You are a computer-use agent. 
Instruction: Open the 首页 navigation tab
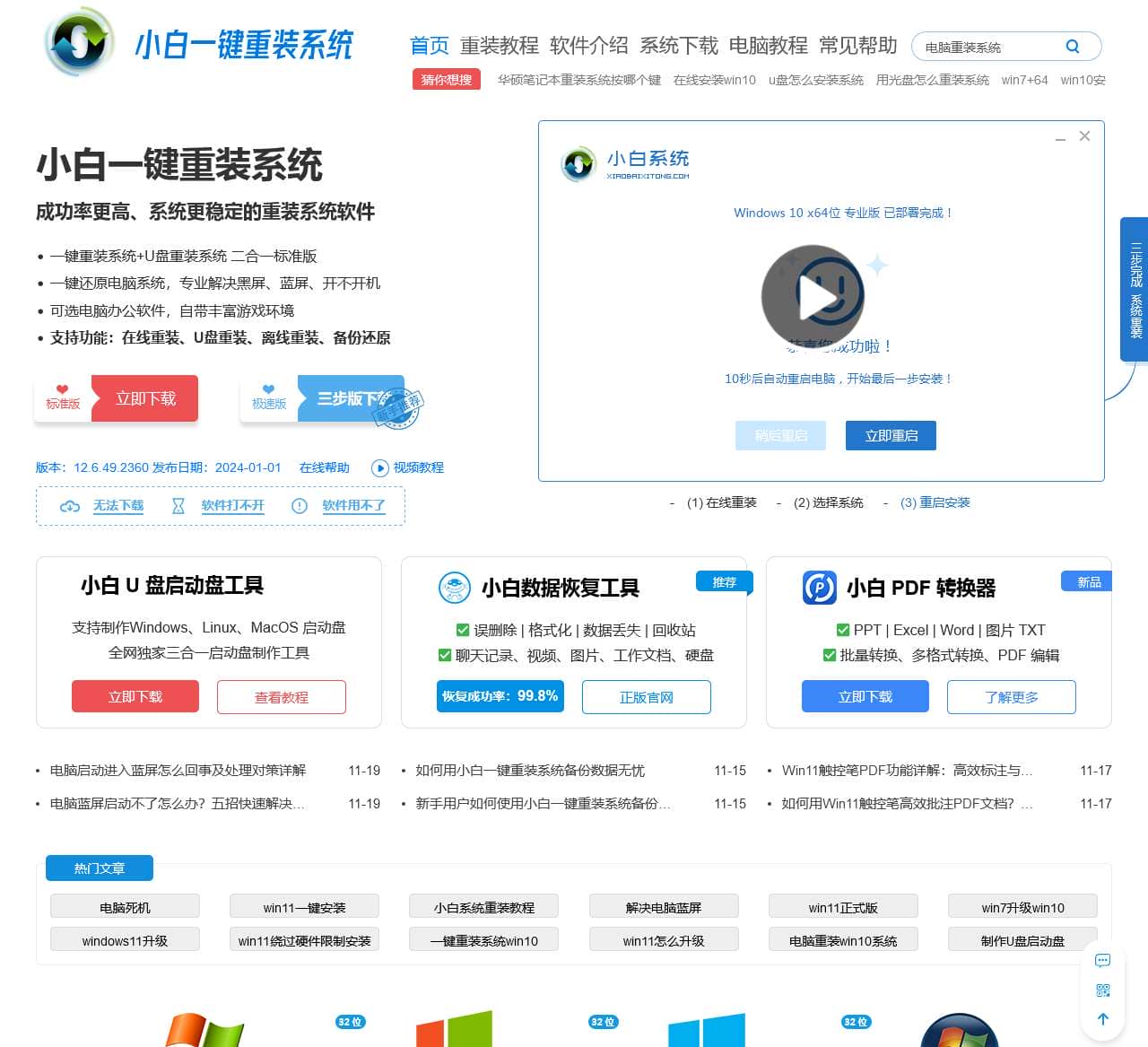click(430, 46)
